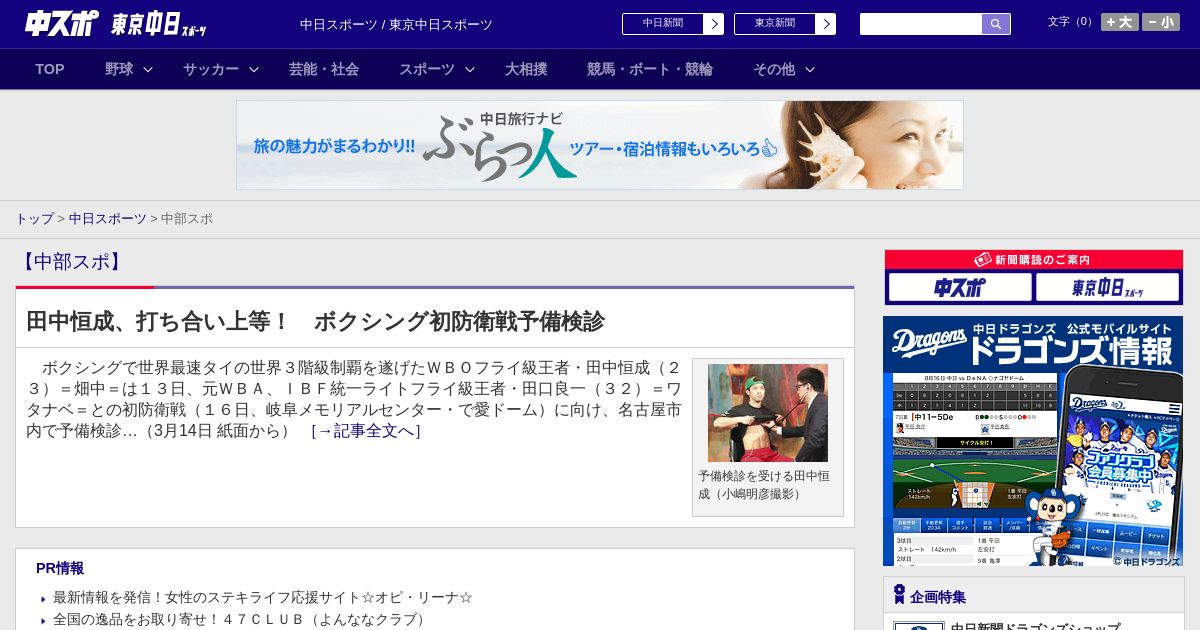Click the 東京中日スポーツ subscription guide button
Image resolution: width=1200 pixels, height=630 pixels.
click(1108, 288)
